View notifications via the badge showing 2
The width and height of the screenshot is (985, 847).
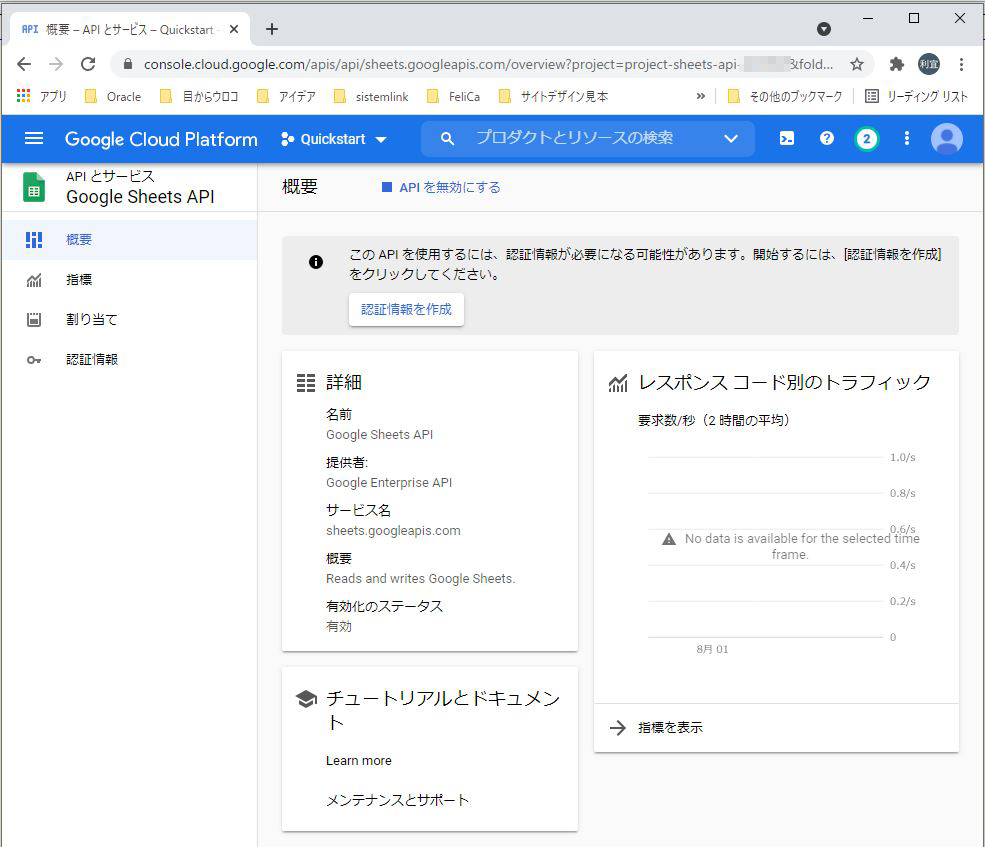point(866,139)
